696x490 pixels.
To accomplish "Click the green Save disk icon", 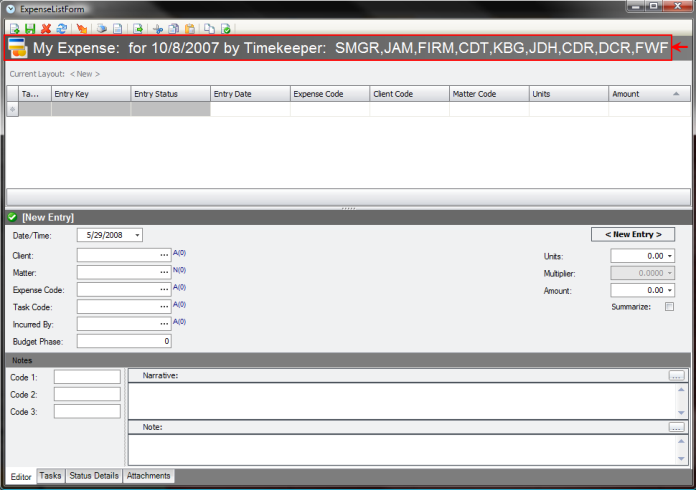I will pyautogui.click(x=30, y=29).
